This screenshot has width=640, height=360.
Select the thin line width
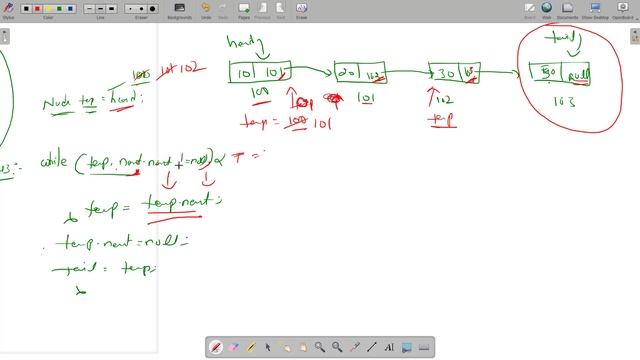pyautogui.click(x=89, y=9)
